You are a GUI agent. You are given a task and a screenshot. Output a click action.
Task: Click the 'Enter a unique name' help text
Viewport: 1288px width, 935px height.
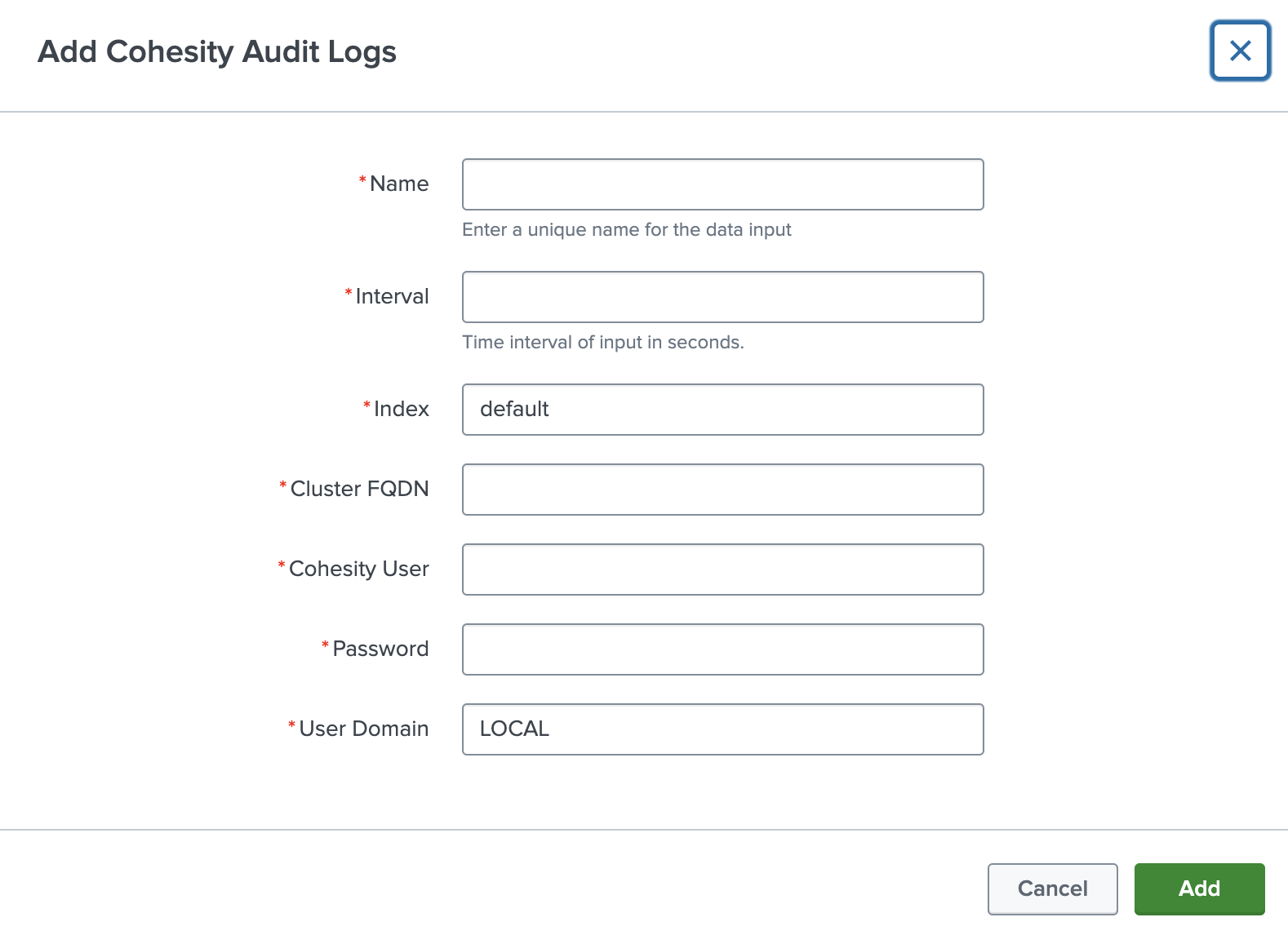[627, 230]
